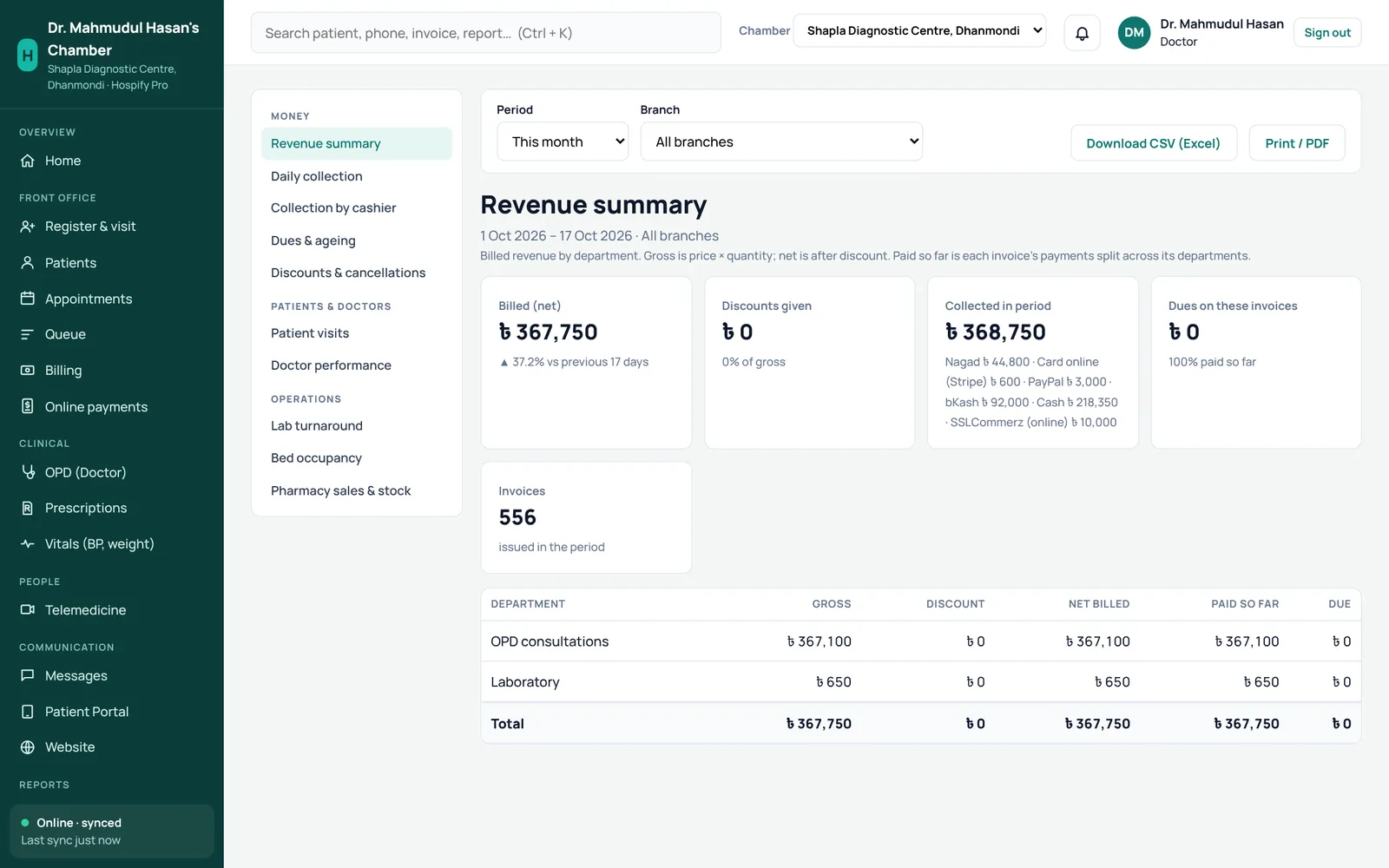Screen dimensions: 1389x868
Task: Click the Print / PDF button
Action: [x=1297, y=143]
